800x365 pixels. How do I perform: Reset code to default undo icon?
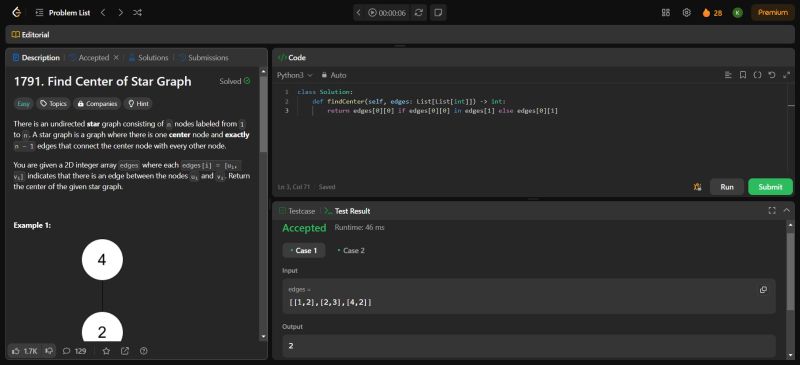tap(772, 75)
